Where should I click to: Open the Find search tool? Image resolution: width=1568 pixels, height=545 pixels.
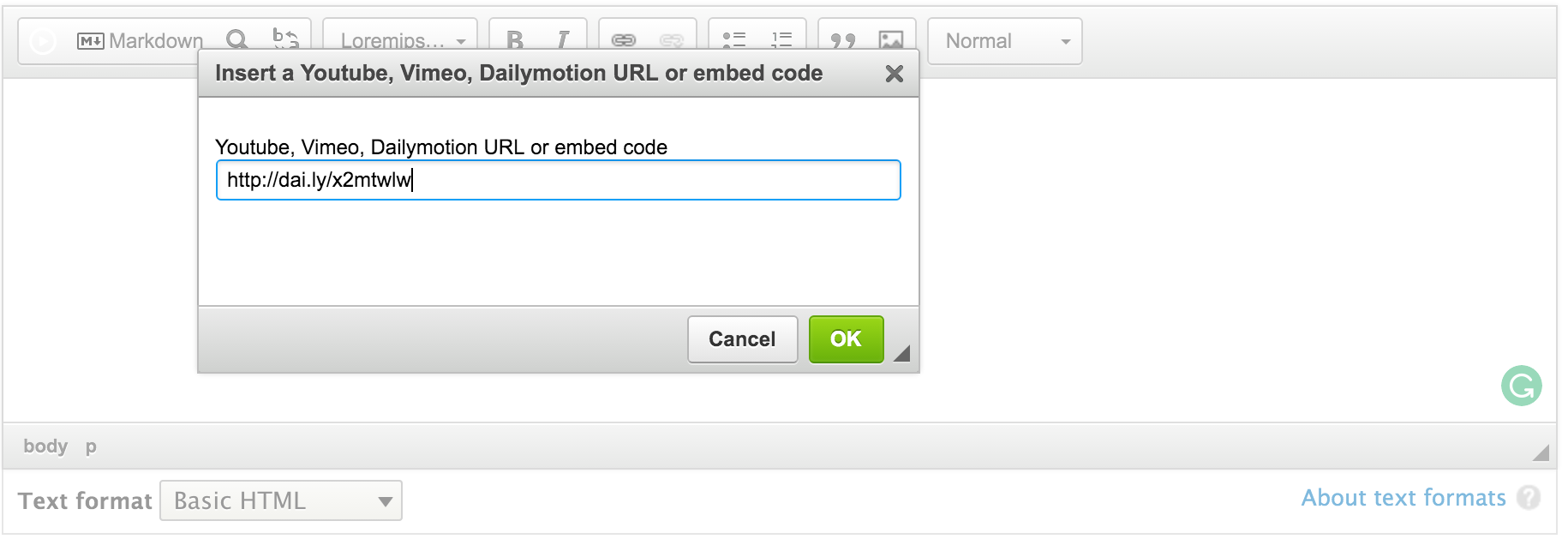tap(237, 39)
